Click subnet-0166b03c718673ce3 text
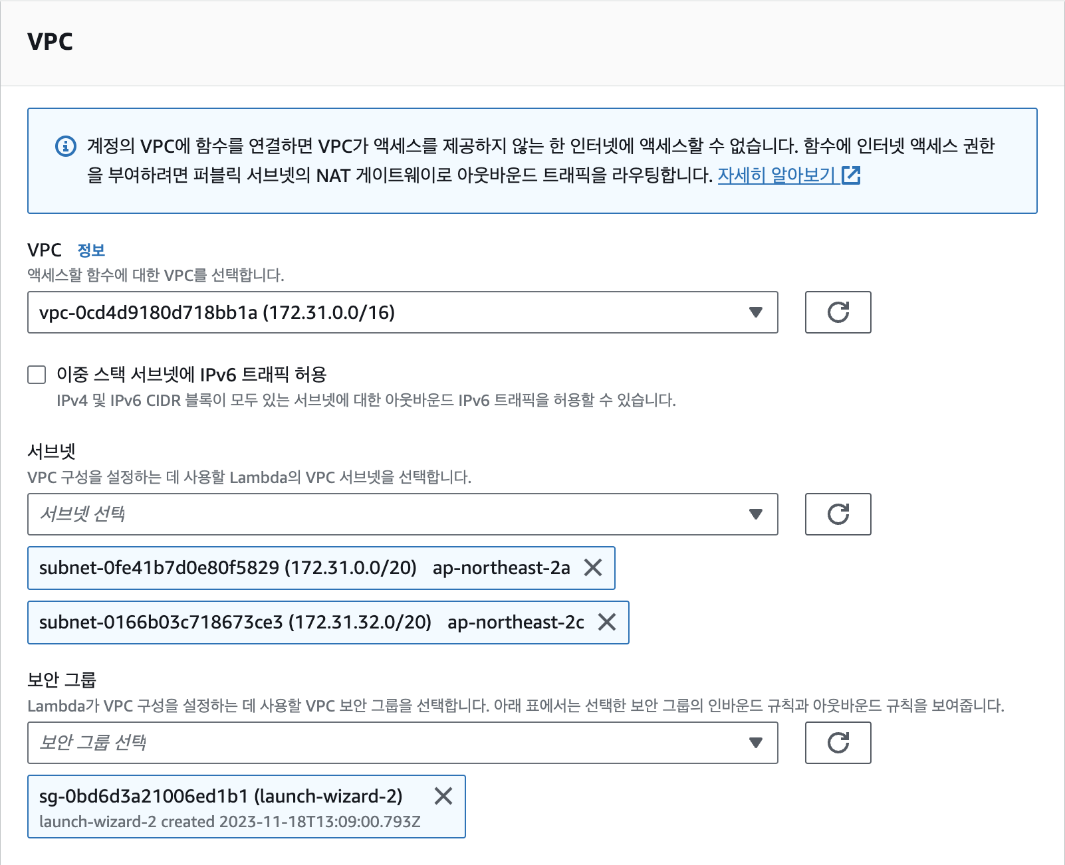 (x=161, y=622)
